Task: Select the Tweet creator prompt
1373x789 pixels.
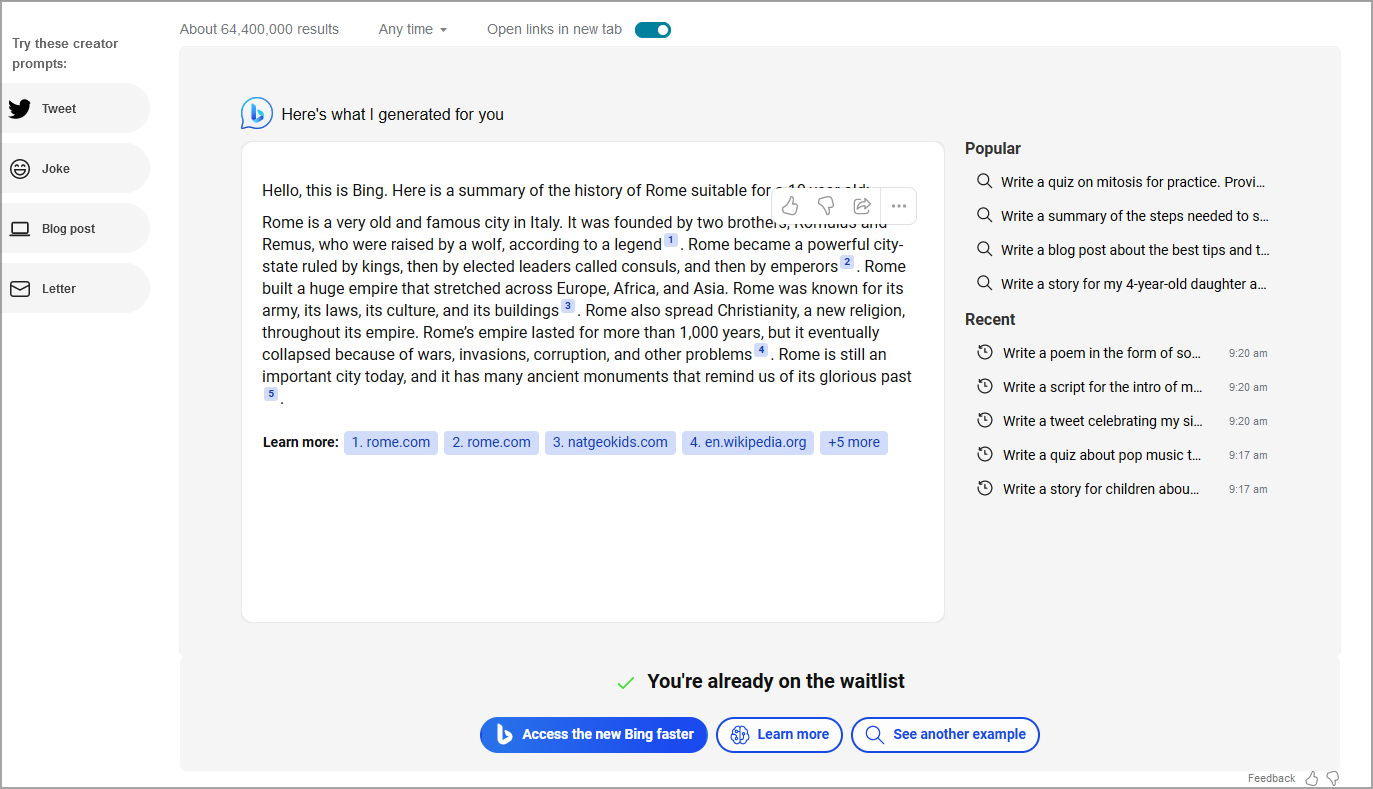Action: (59, 109)
